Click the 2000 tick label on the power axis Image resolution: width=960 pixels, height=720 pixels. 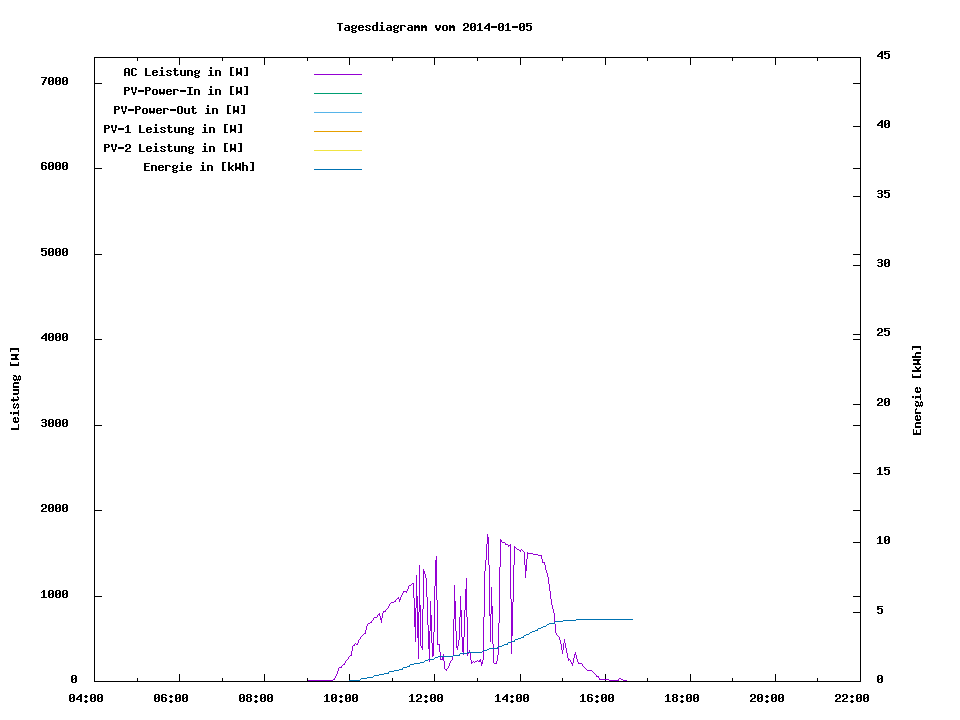point(54,509)
